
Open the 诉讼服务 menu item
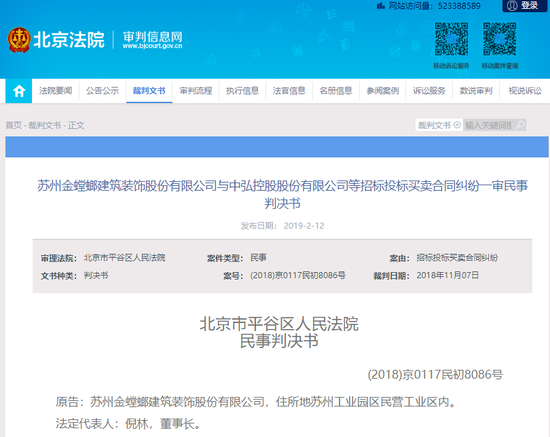(429, 91)
